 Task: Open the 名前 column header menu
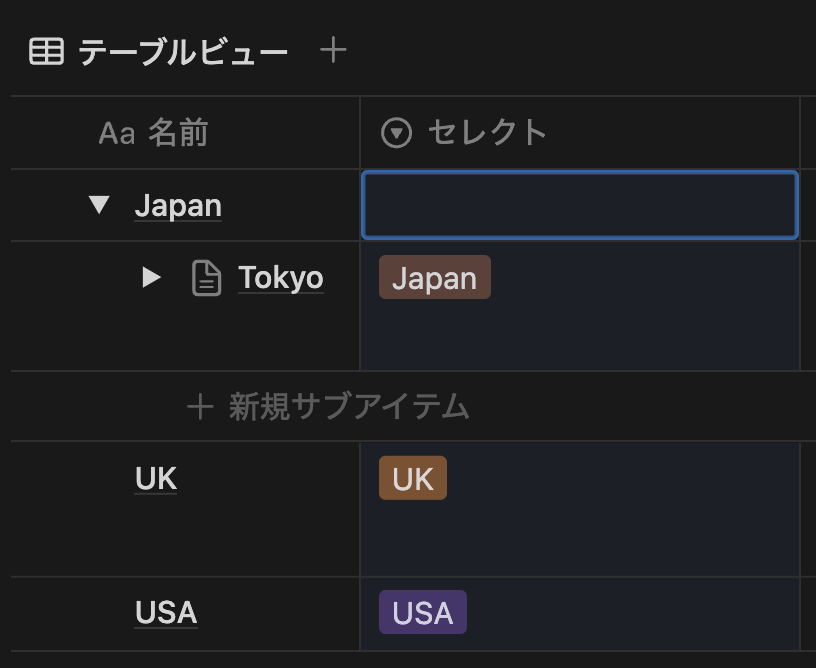tap(178, 133)
